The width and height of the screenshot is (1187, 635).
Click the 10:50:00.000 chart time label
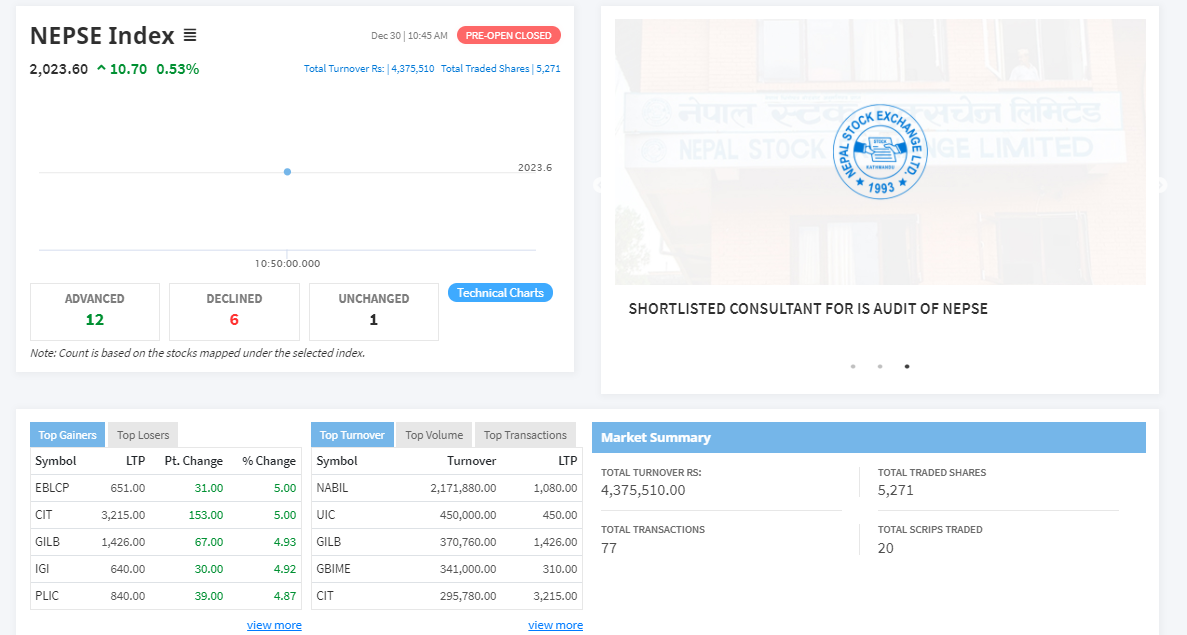click(x=288, y=263)
